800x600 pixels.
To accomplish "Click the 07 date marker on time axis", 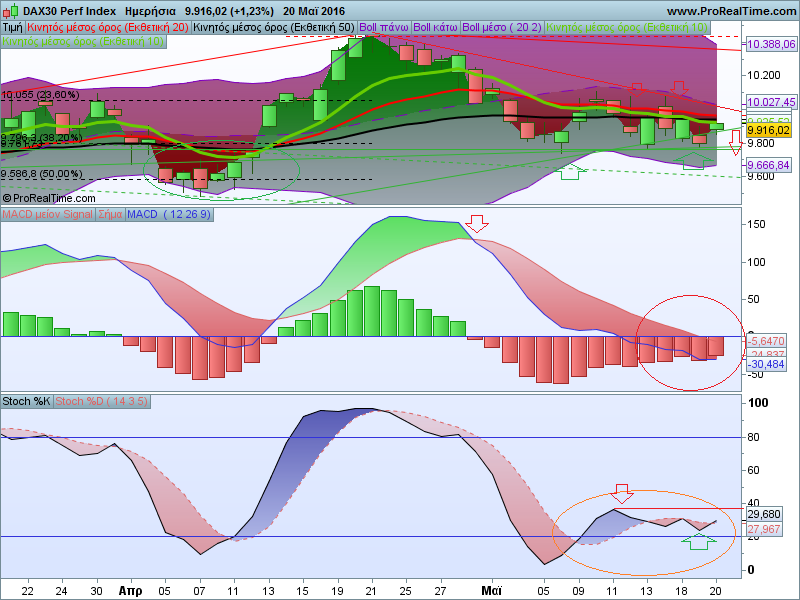I will (199, 591).
